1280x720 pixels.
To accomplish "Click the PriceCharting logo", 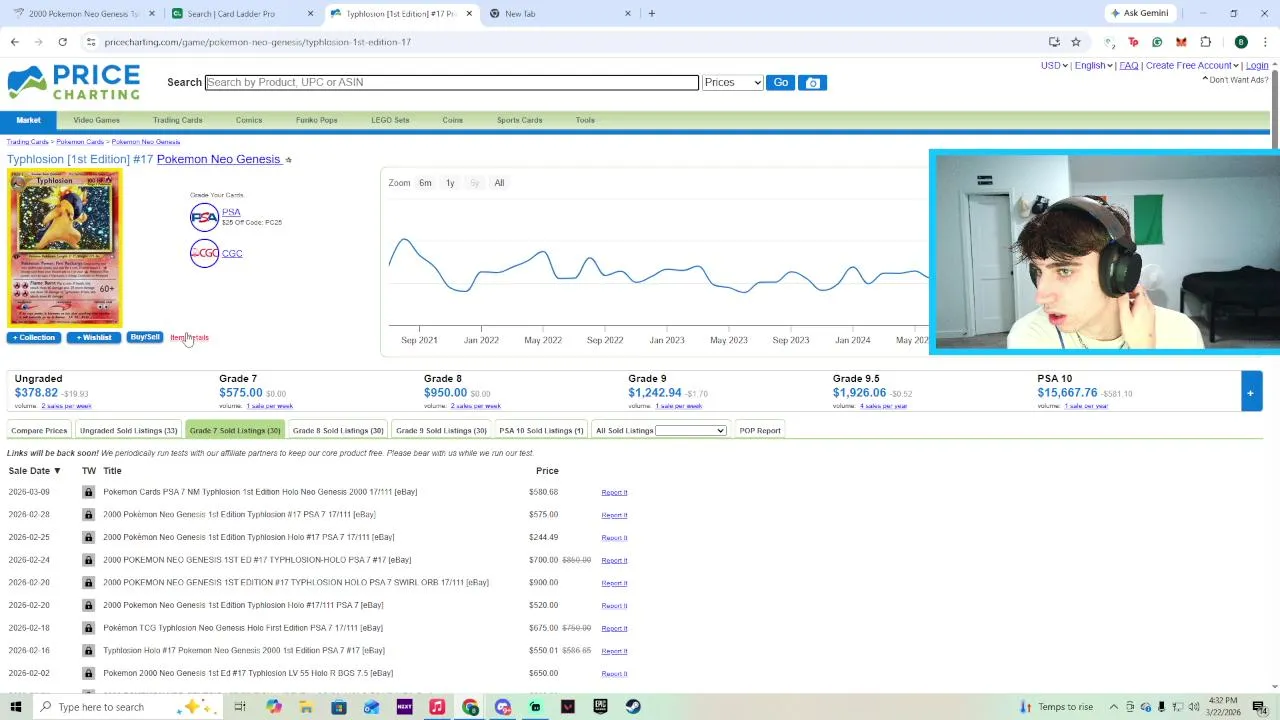I will coord(74,82).
